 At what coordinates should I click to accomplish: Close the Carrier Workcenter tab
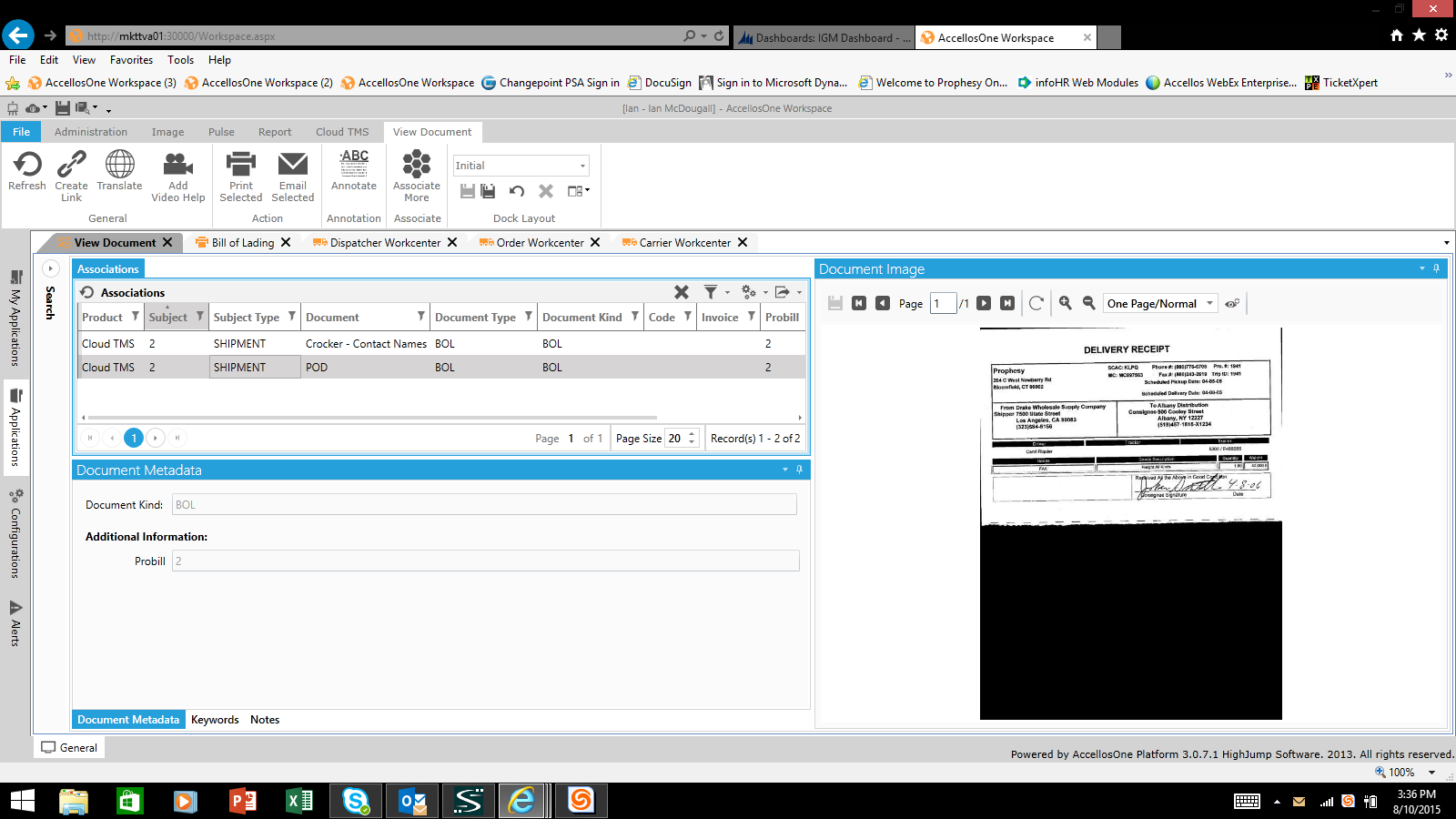coord(743,242)
